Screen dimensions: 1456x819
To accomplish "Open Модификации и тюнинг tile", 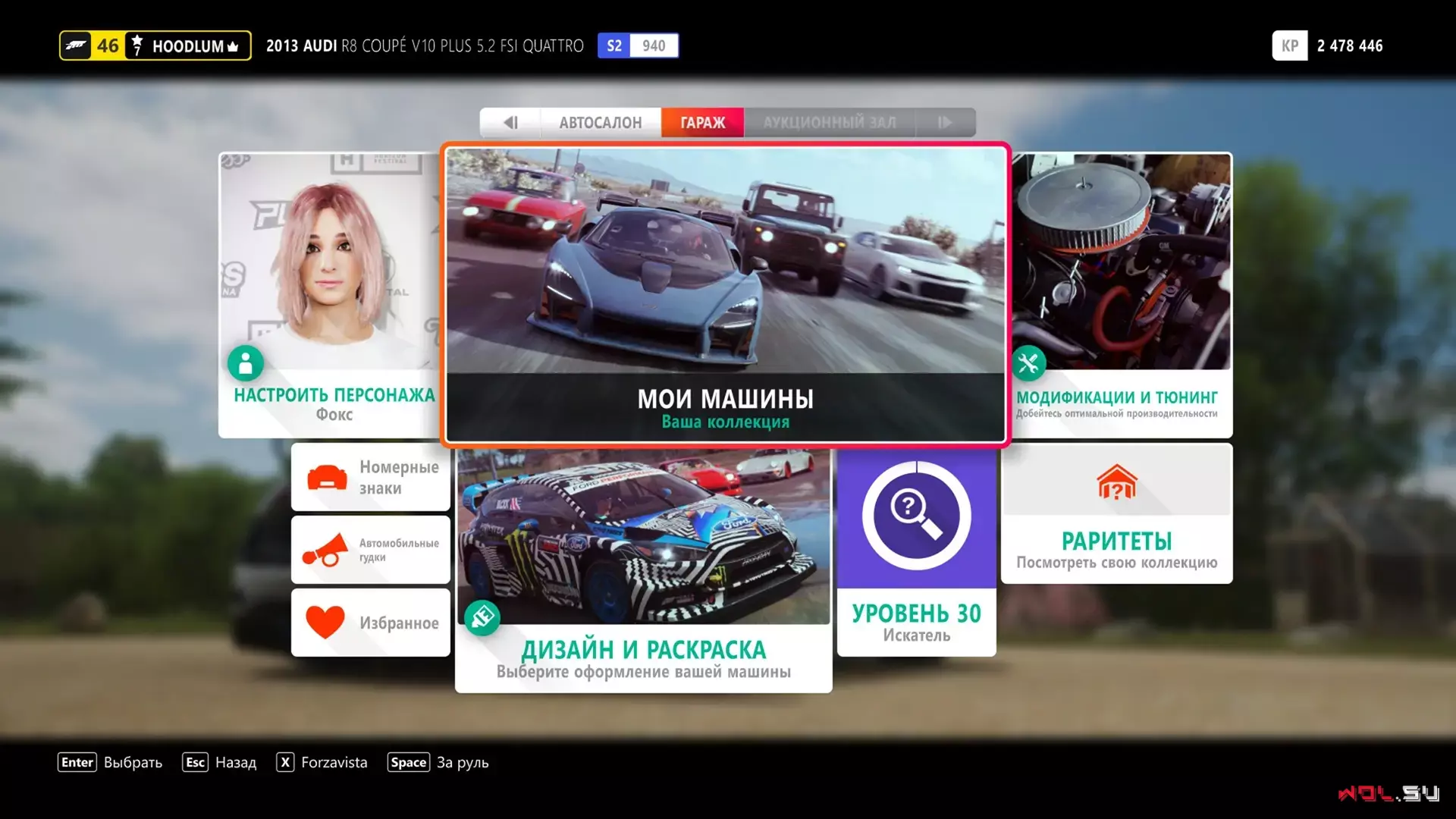I will pyautogui.click(x=1122, y=295).
